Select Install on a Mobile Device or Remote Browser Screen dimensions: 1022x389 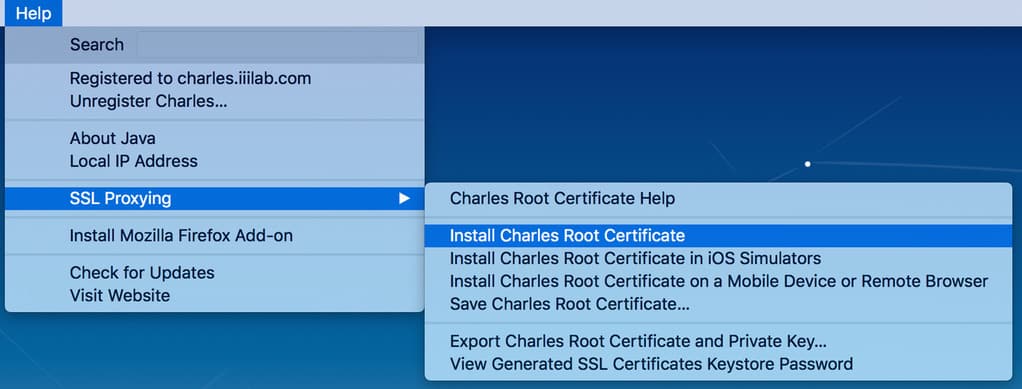click(x=718, y=281)
